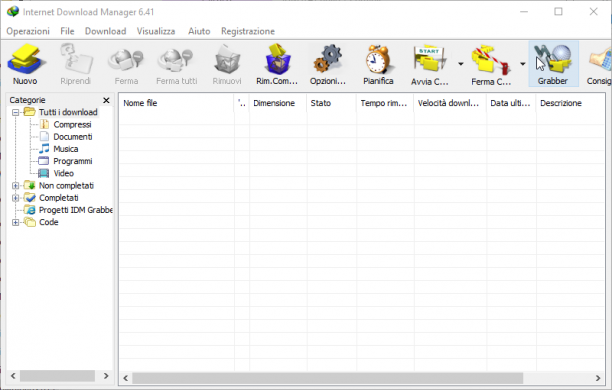Expand the Non completati tree node

click(16, 186)
